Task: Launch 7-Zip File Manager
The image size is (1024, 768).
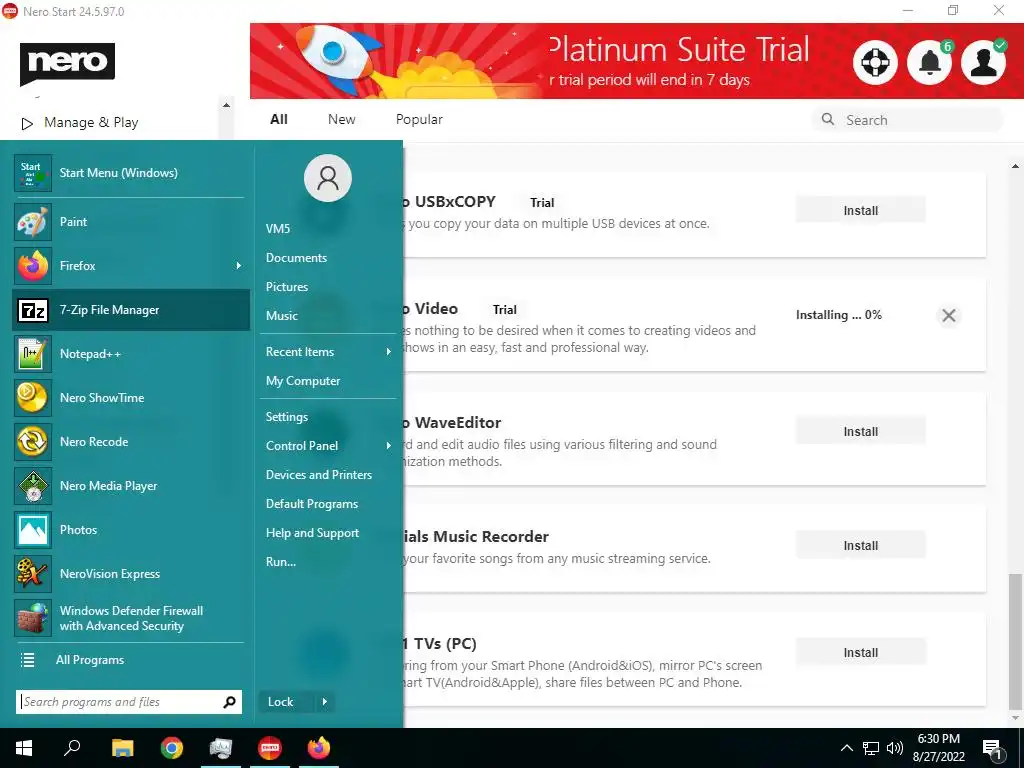Action: pos(131,310)
